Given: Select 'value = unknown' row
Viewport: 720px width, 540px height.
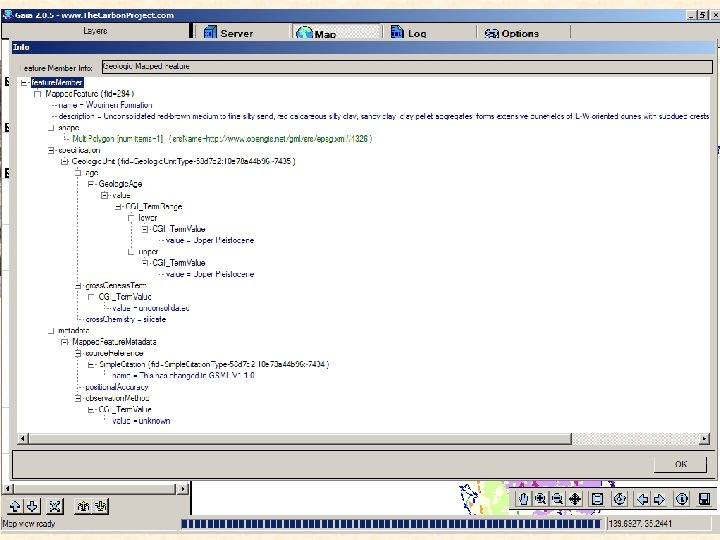Looking at the screenshot, I should tap(141, 421).
